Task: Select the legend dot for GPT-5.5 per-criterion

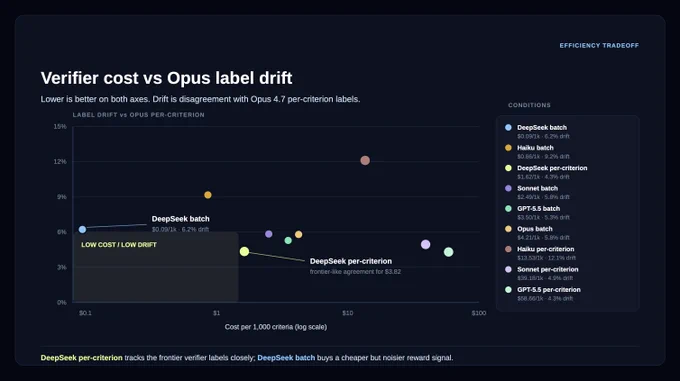Action: coord(508,290)
